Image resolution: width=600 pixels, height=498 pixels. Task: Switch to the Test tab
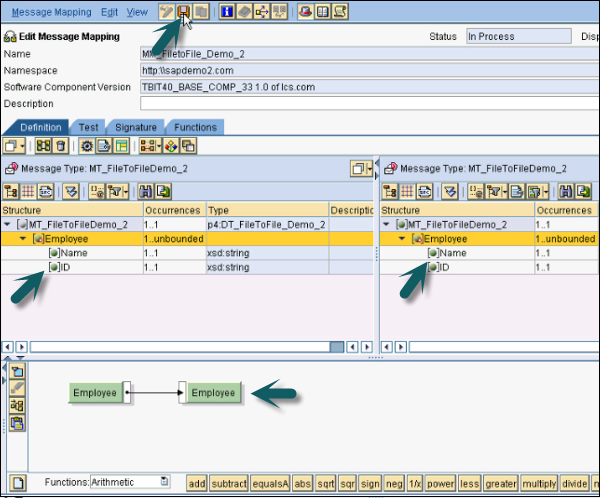coord(88,127)
